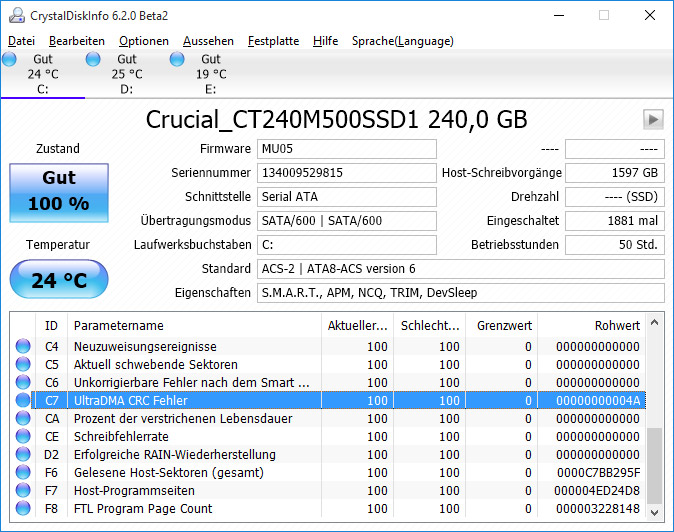Open the Sprache(Language) menu
The width and height of the screenshot is (674, 532).
coord(402,41)
